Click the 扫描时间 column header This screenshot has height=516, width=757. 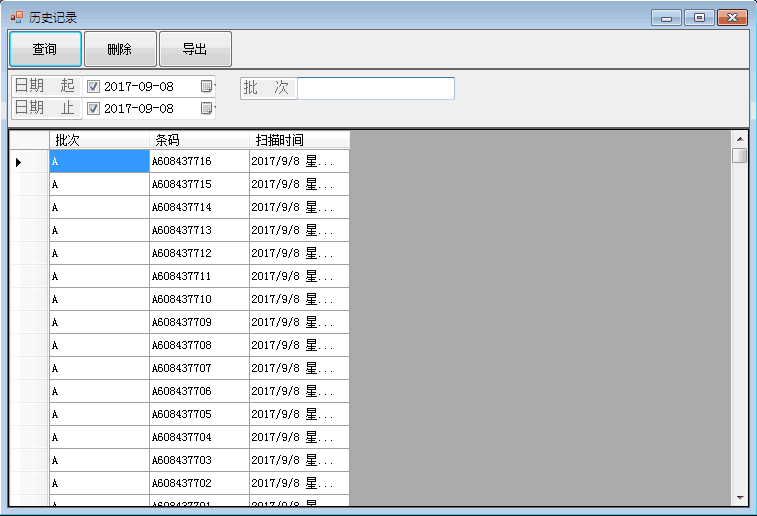[x=299, y=140]
